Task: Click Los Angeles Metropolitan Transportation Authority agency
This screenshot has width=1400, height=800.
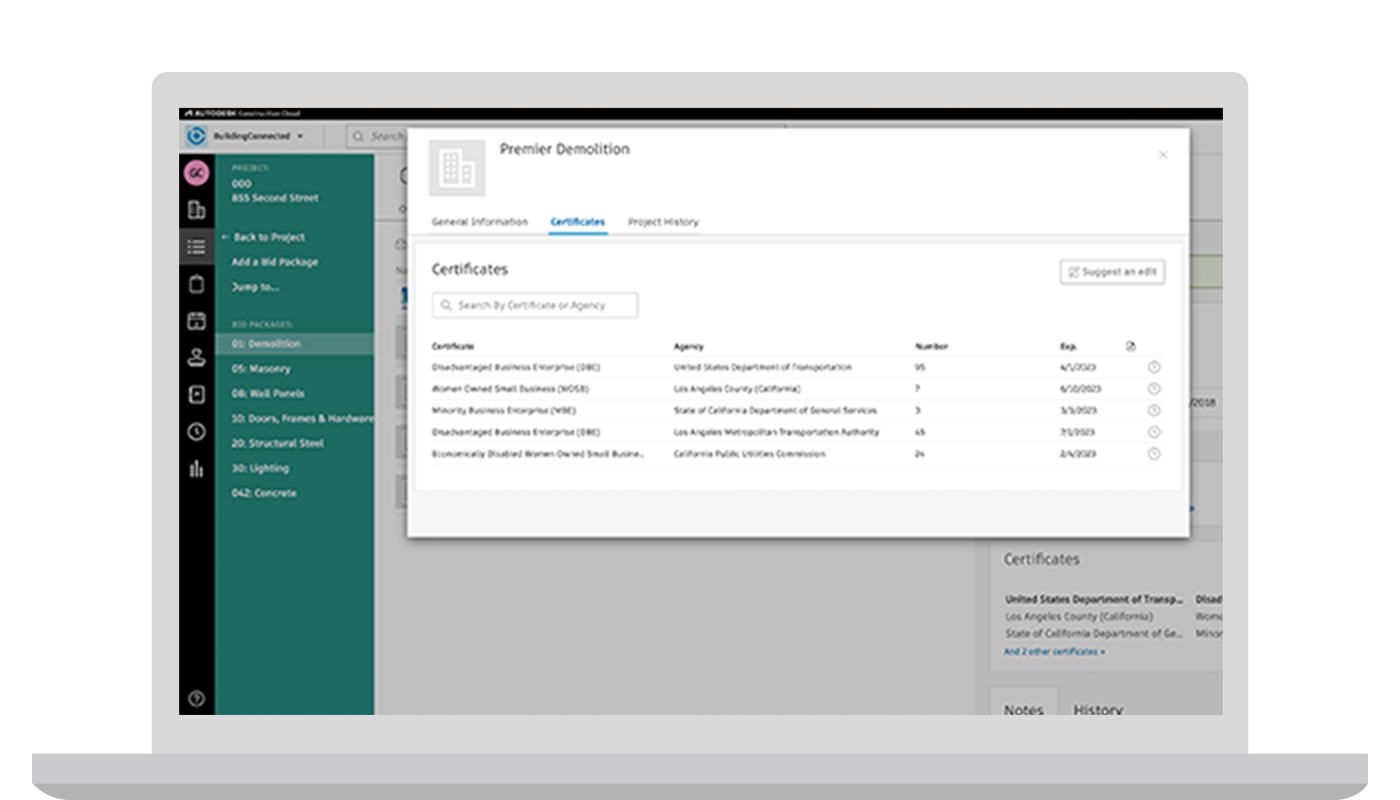Action: click(777, 432)
